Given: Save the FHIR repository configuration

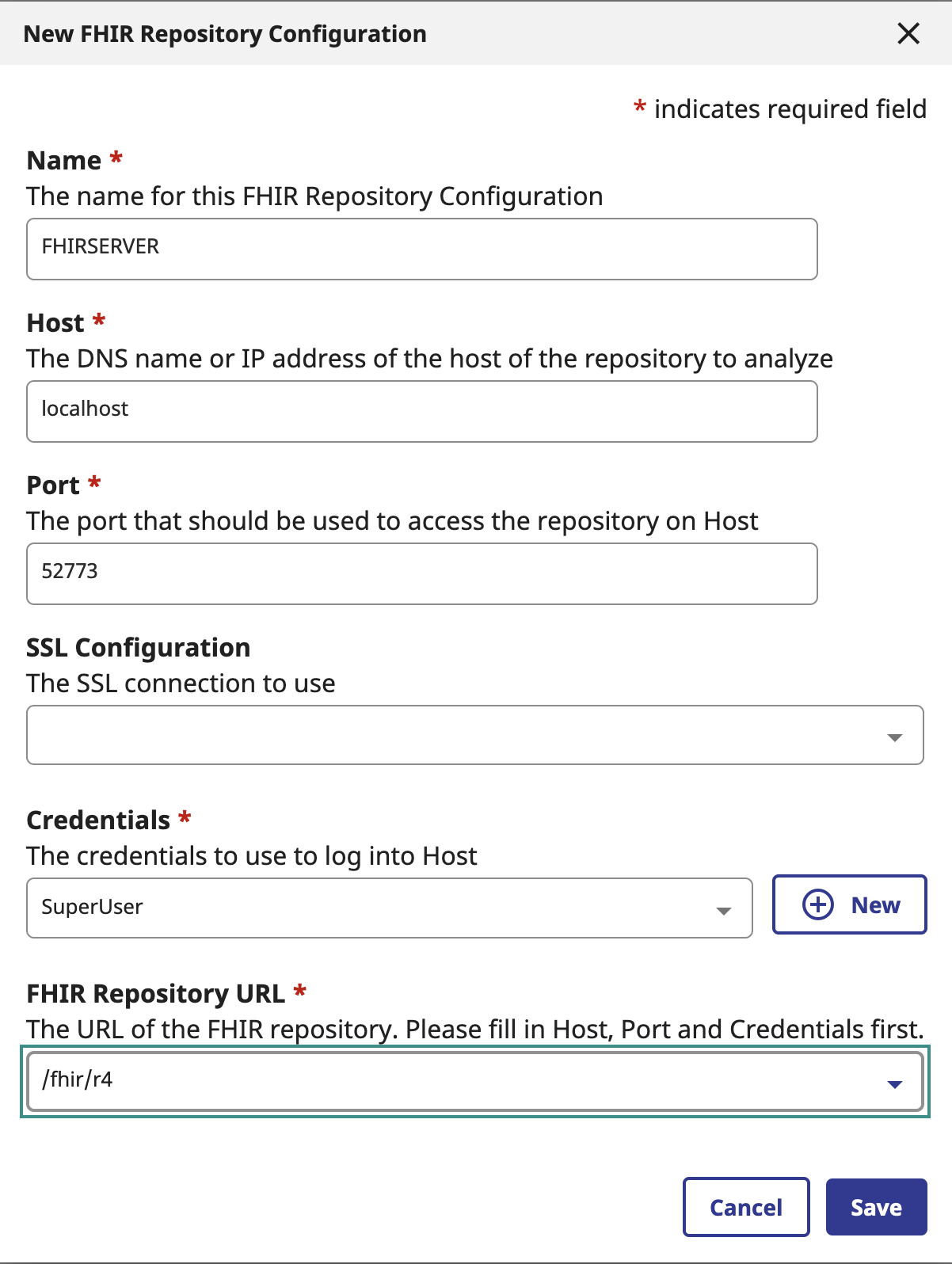Looking at the screenshot, I should pyautogui.click(x=876, y=1207).
